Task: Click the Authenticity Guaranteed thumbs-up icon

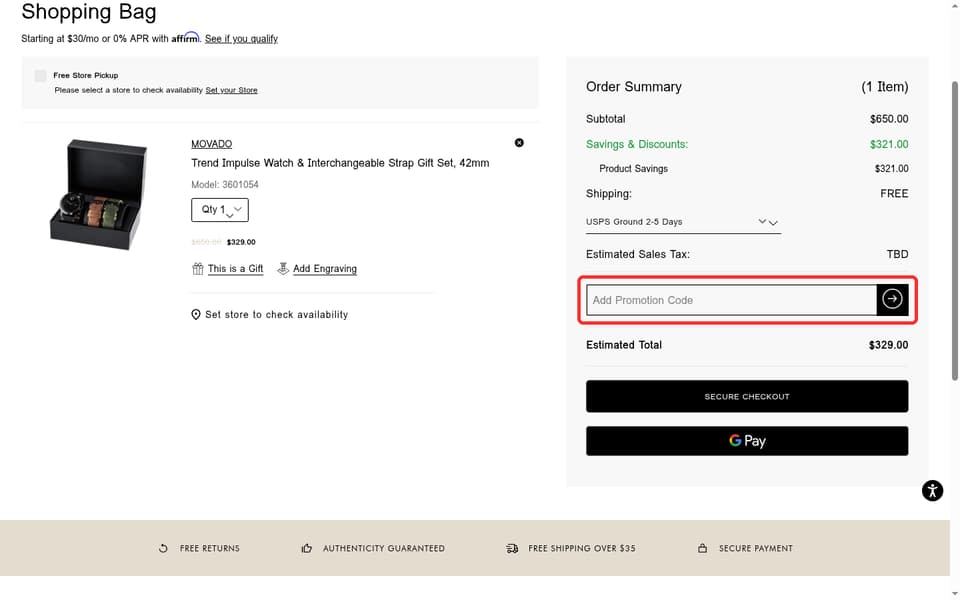Action: pos(307,549)
